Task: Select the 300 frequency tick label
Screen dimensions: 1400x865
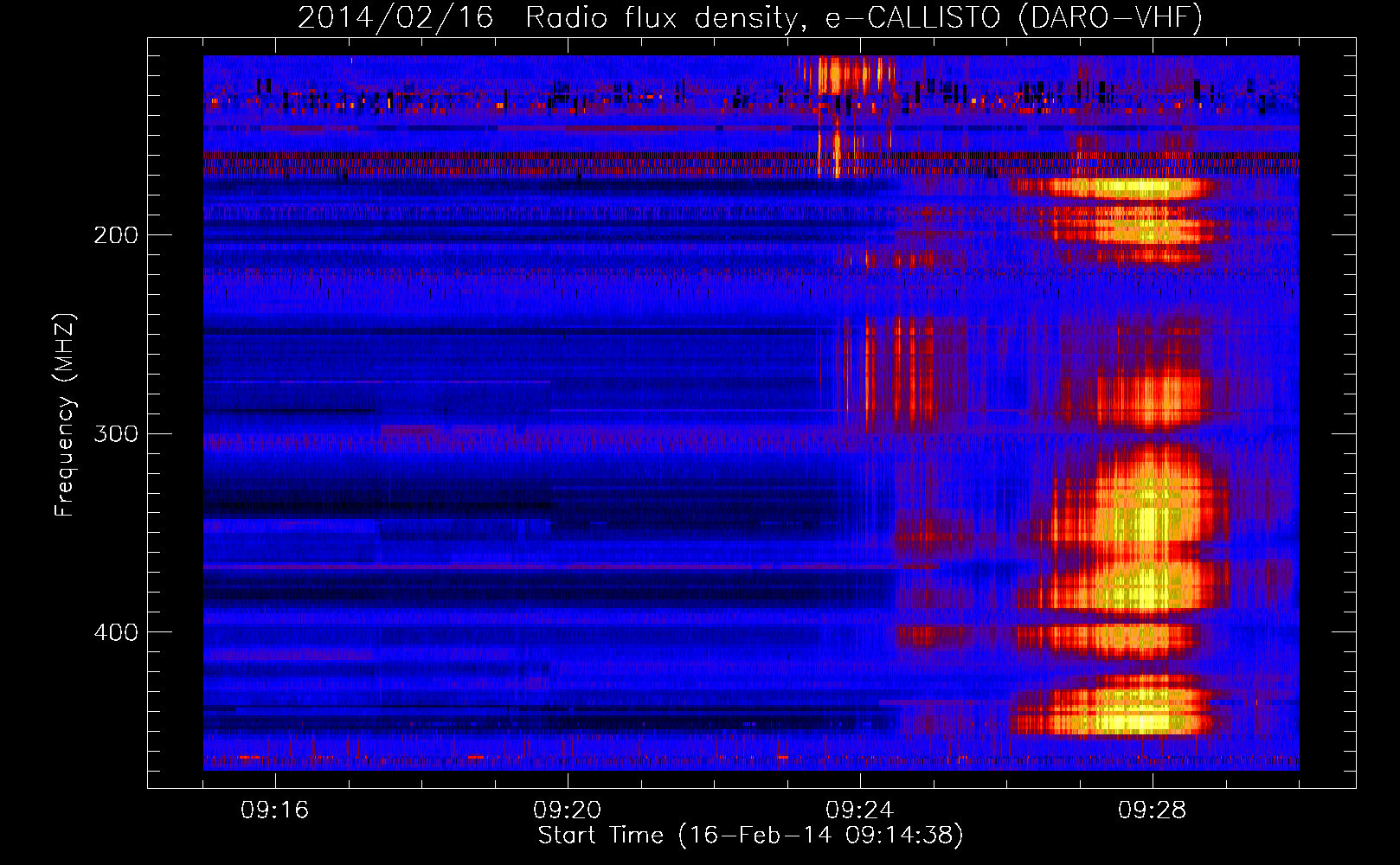Action: click(116, 433)
